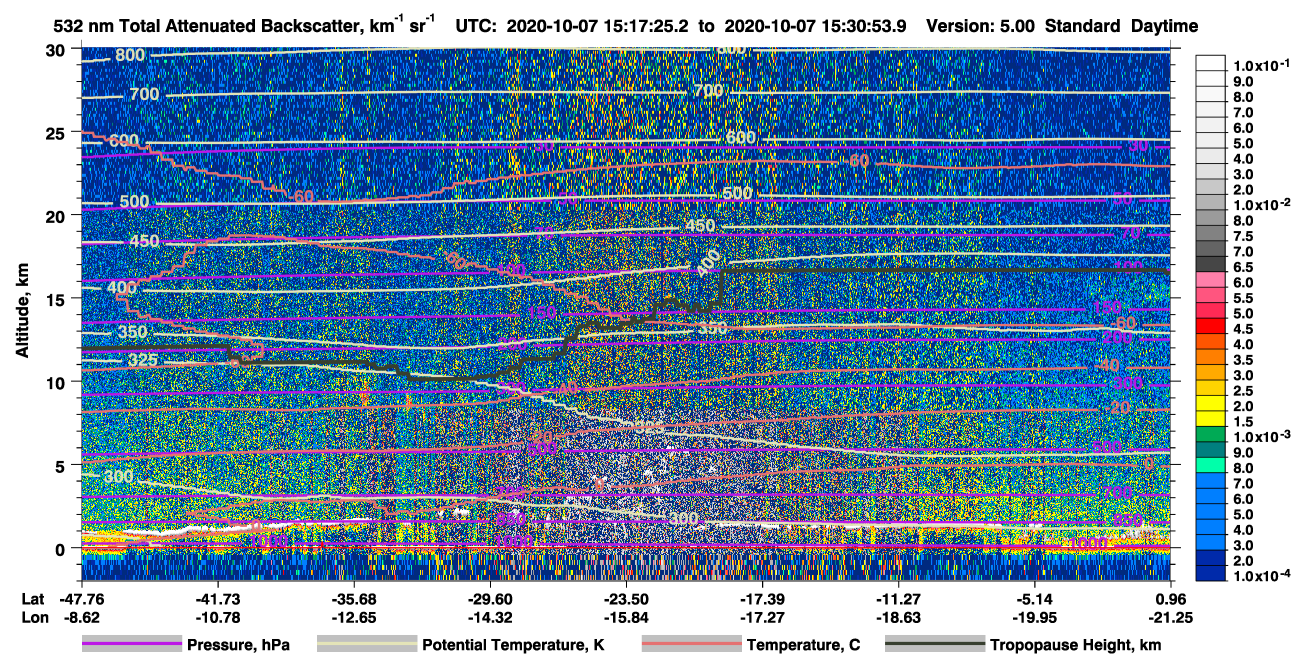Image resolution: width=1300 pixels, height=667 pixels.
Task: Click the altitude tick label '0'
Action: (62, 548)
